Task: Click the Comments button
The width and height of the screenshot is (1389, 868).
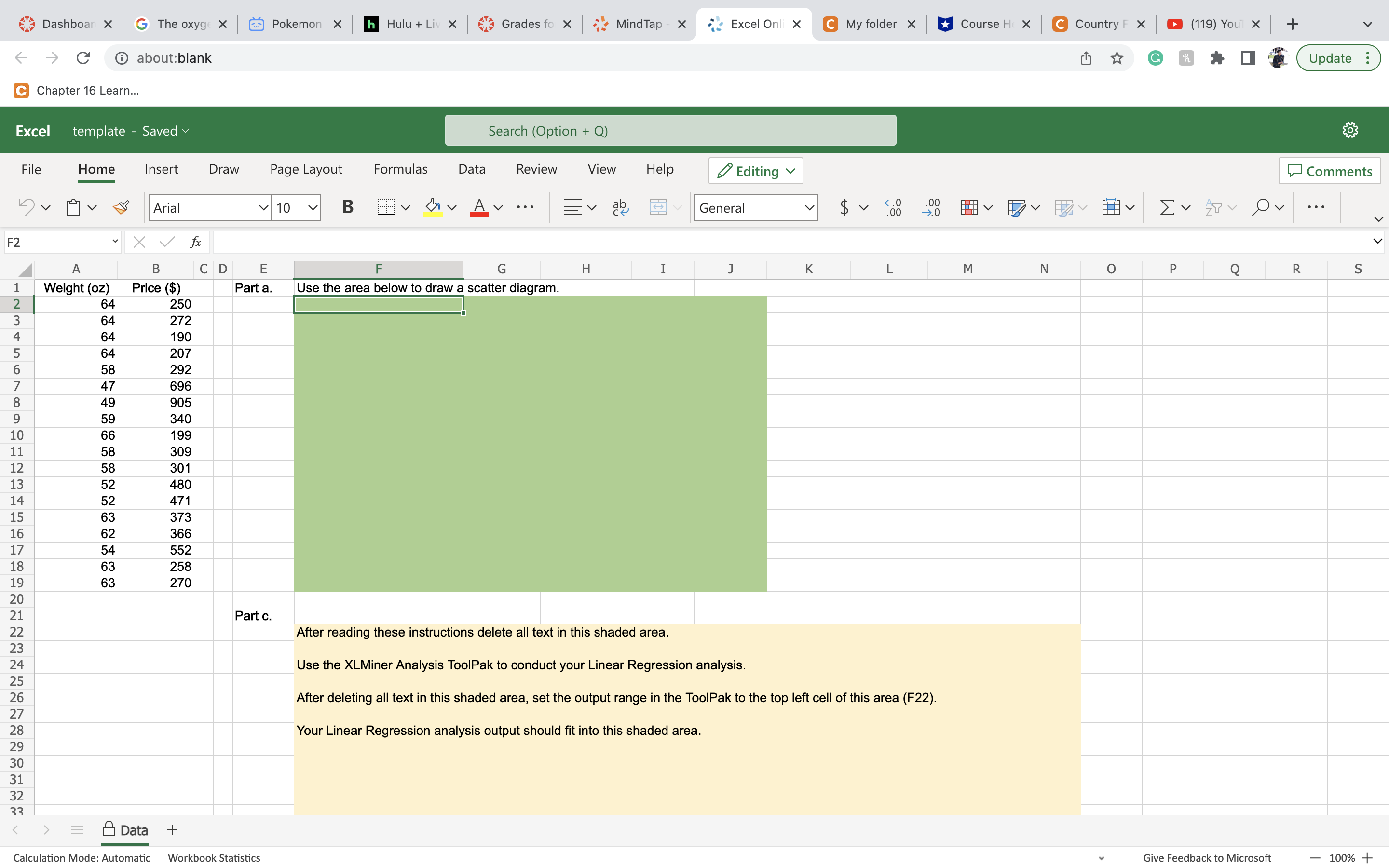Action: 1329,171
